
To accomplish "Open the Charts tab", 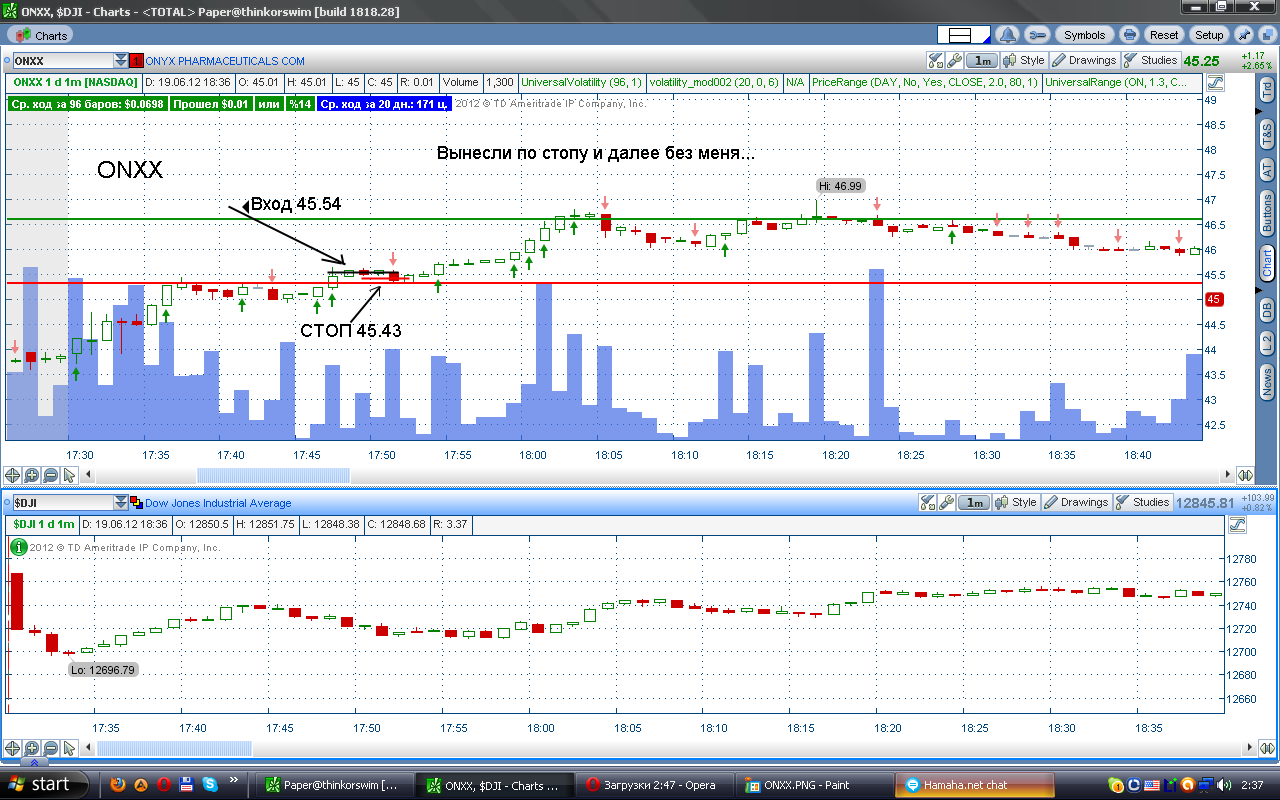I will [x=41, y=35].
